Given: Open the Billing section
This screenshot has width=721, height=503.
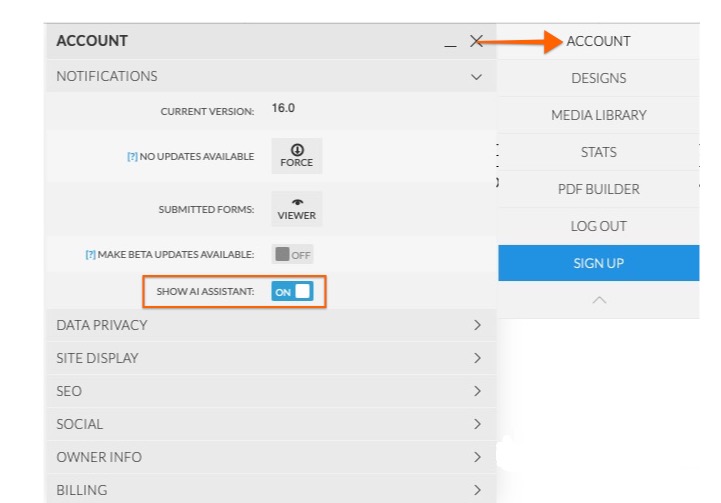Looking at the screenshot, I should point(270,489).
